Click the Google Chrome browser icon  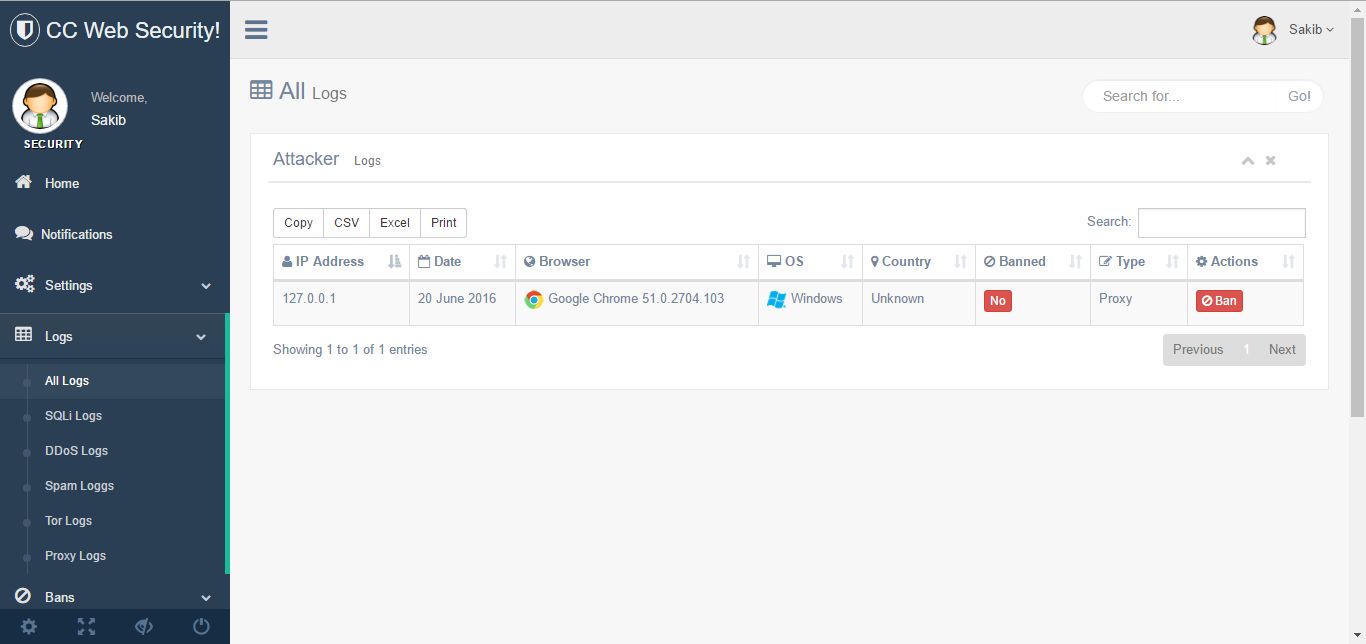(534, 299)
